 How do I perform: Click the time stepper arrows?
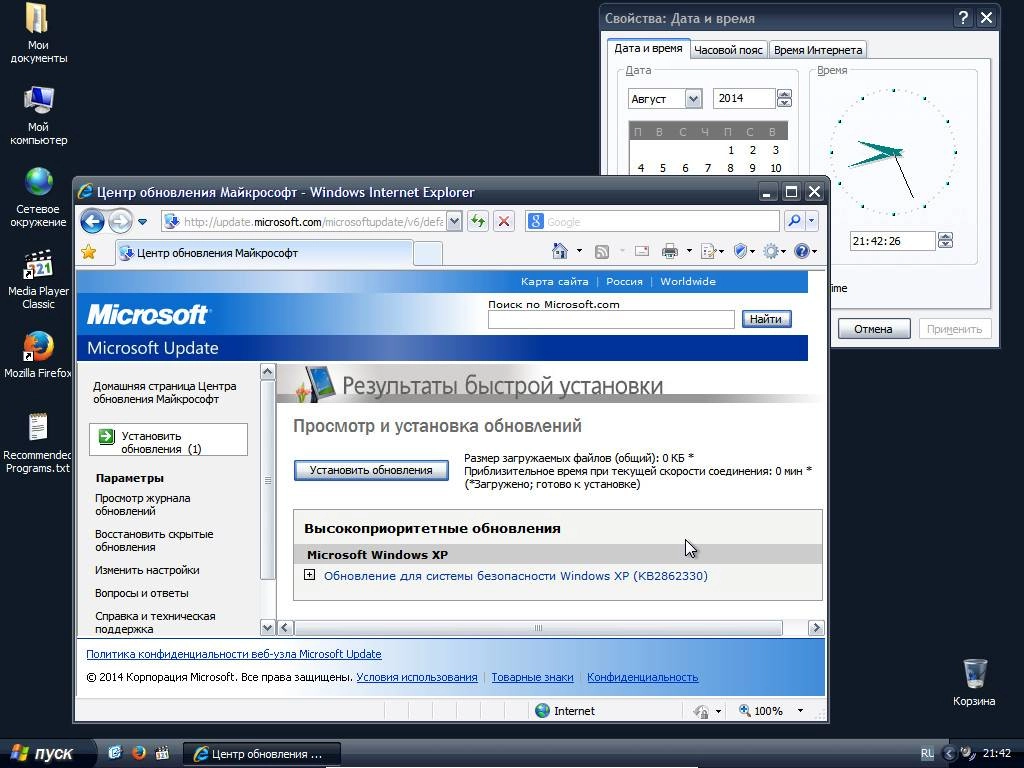click(945, 241)
